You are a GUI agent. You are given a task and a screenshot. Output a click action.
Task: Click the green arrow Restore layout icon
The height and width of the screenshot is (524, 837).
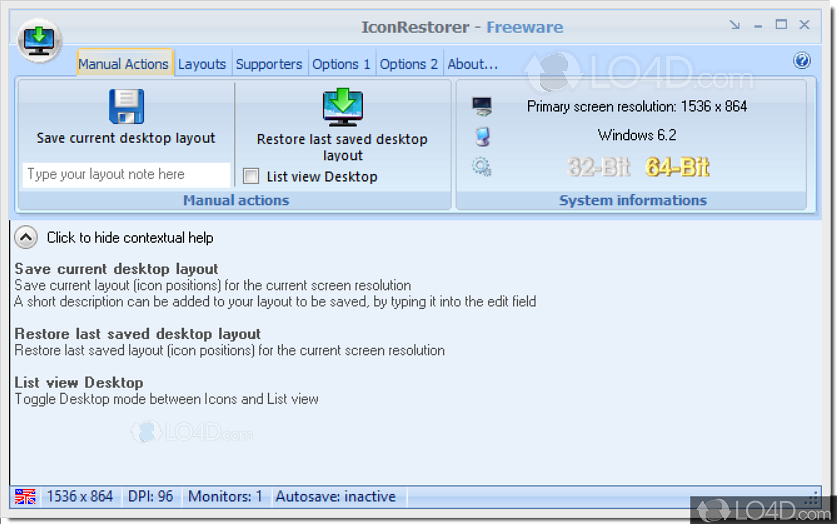click(x=343, y=107)
